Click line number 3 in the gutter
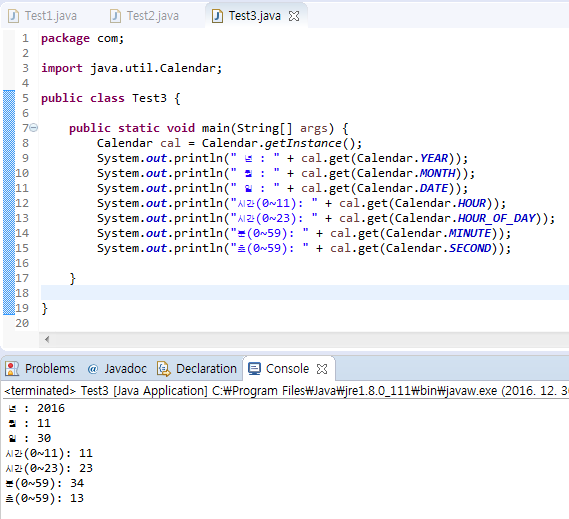 click(x=25, y=68)
